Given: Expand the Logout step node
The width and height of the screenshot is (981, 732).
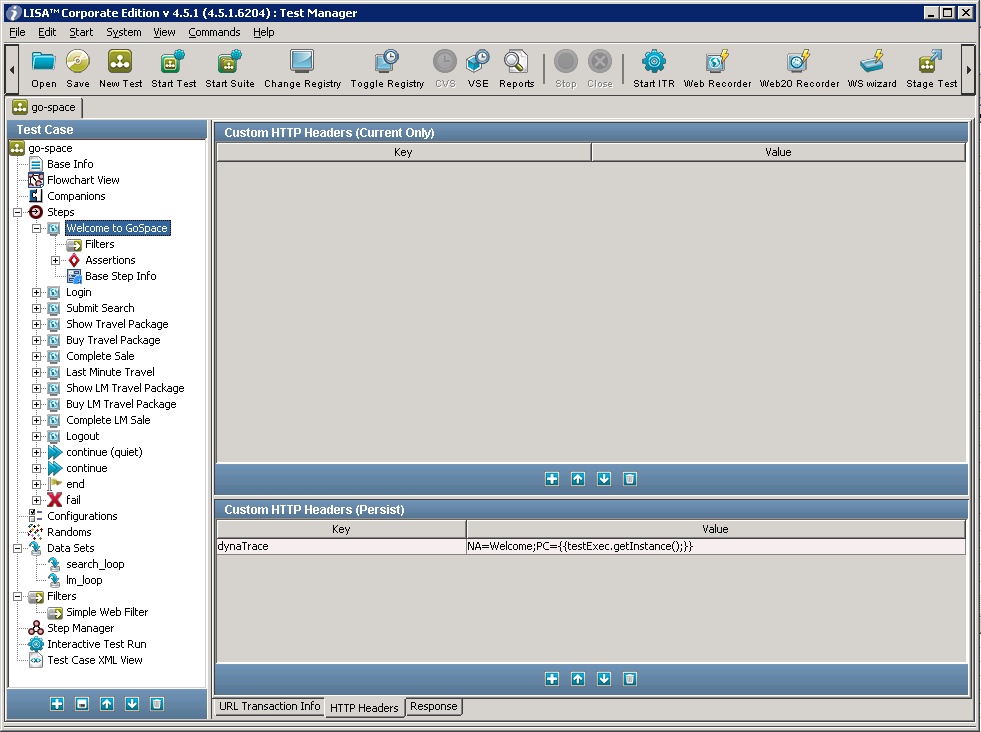Looking at the screenshot, I should click(36, 437).
